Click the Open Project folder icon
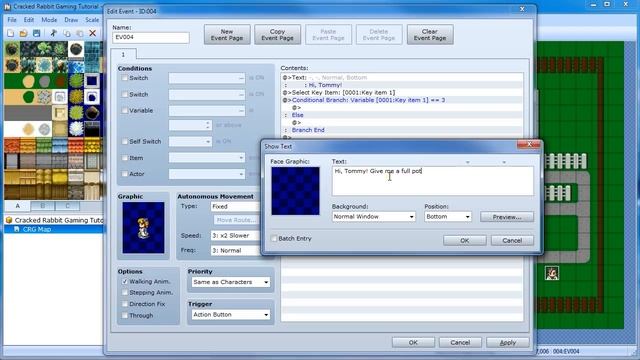This screenshot has width=640, height=360. 23,33
